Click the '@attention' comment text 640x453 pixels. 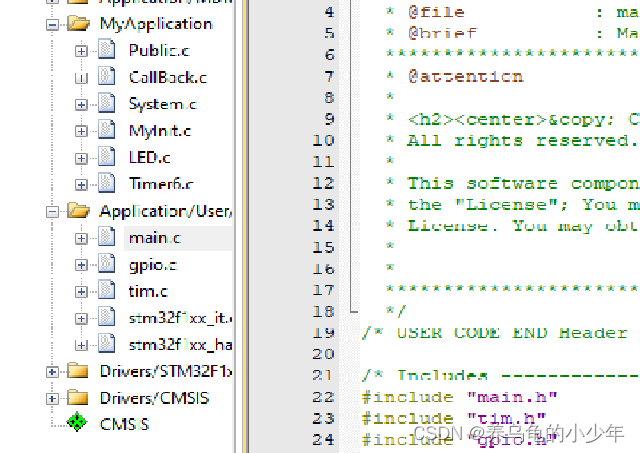click(x=465, y=76)
